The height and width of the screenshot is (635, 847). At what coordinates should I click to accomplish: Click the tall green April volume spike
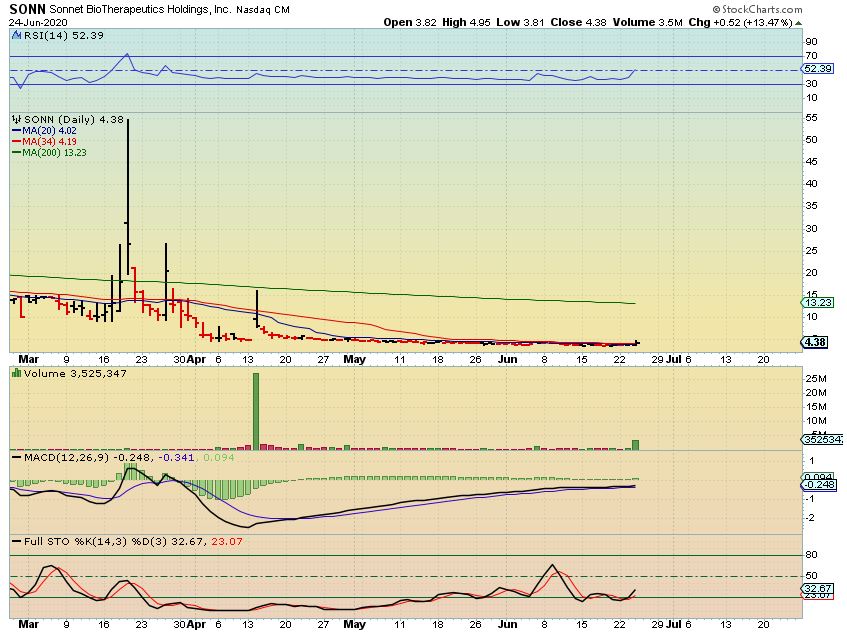click(x=255, y=410)
